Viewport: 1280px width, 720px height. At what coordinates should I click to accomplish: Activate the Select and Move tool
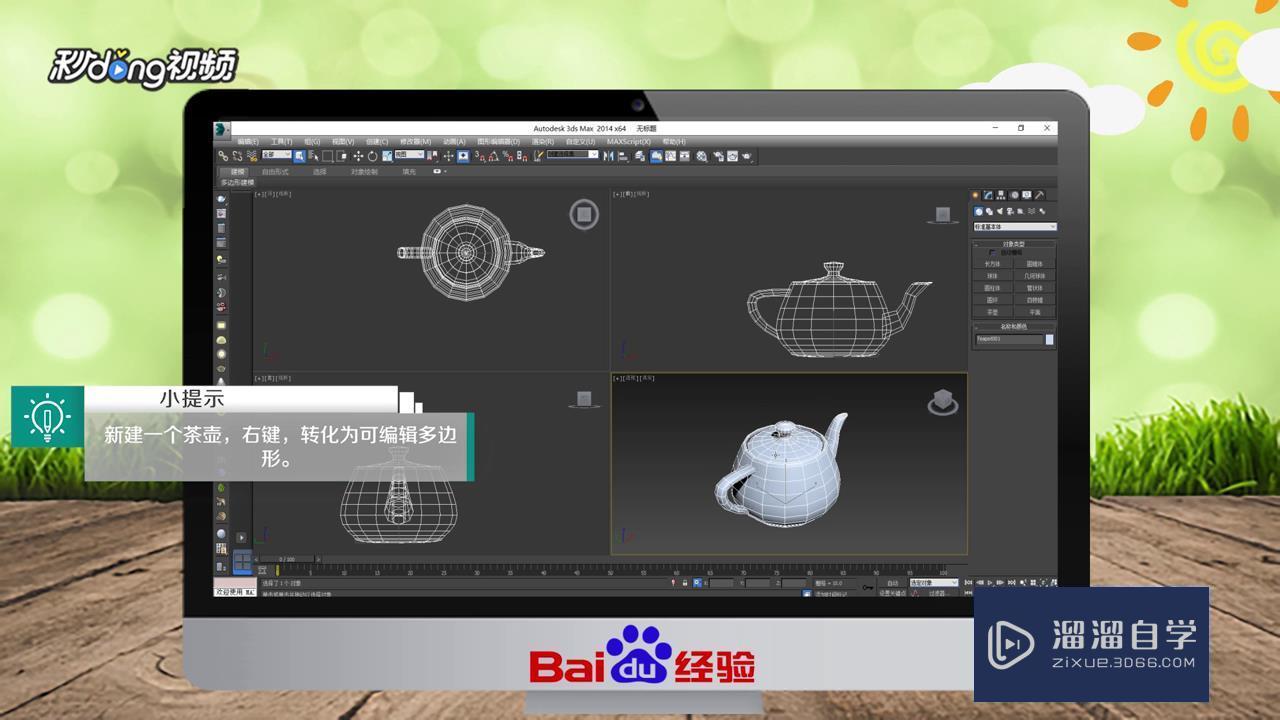[x=358, y=156]
